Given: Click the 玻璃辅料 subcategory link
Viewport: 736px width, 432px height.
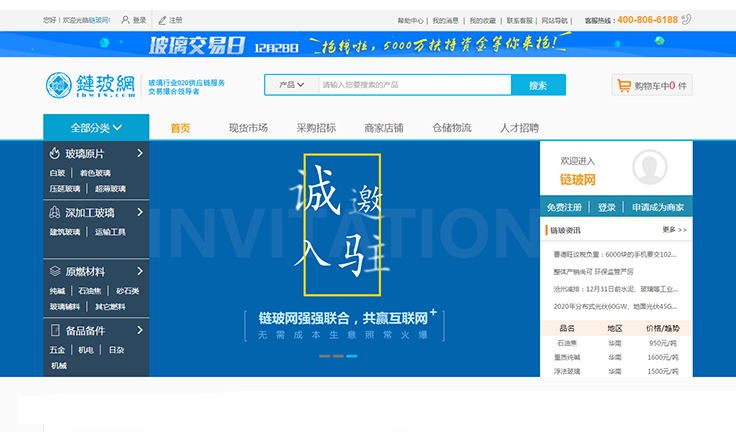Looking at the screenshot, I should [65, 307].
